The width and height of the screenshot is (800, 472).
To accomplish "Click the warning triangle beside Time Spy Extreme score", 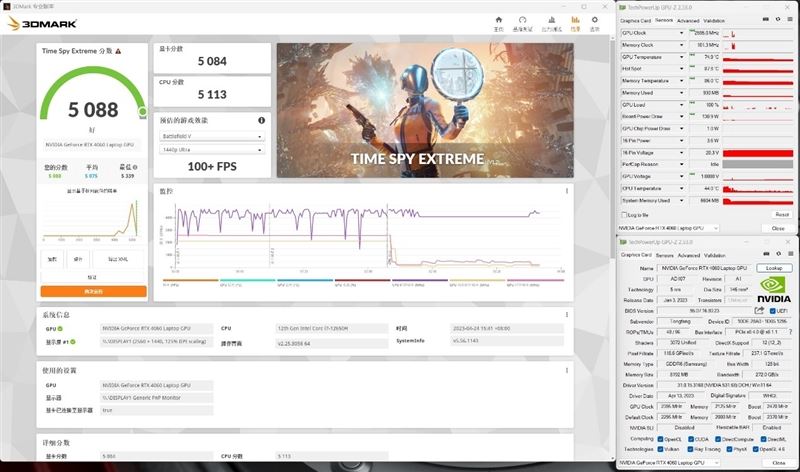I will (x=118, y=51).
